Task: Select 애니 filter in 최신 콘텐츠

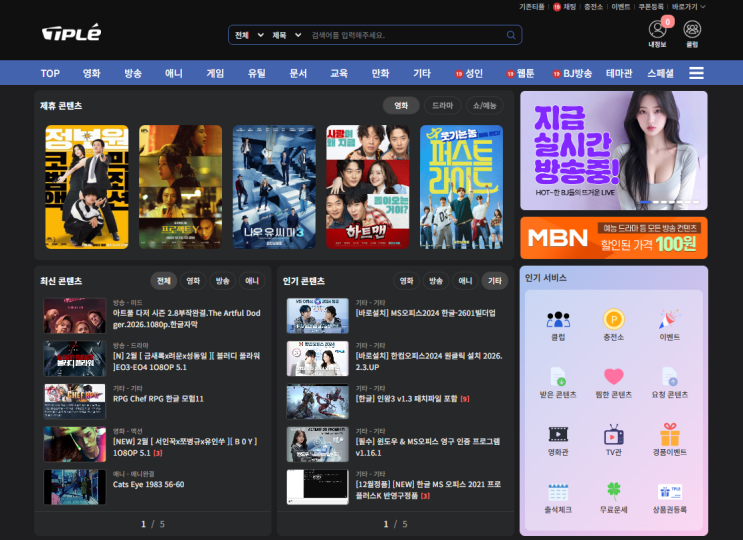Action: pyautogui.click(x=252, y=281)
